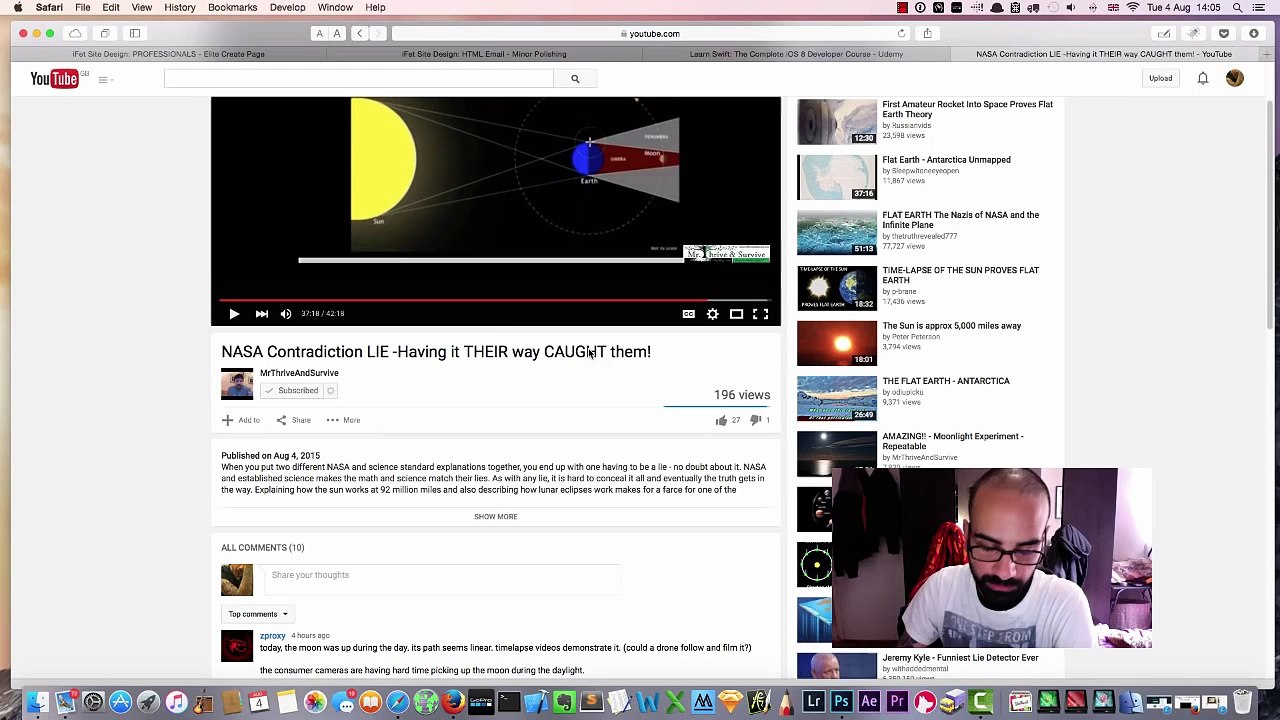Click the Share button
Screen dimensions: 1280x720
point(294,420)
